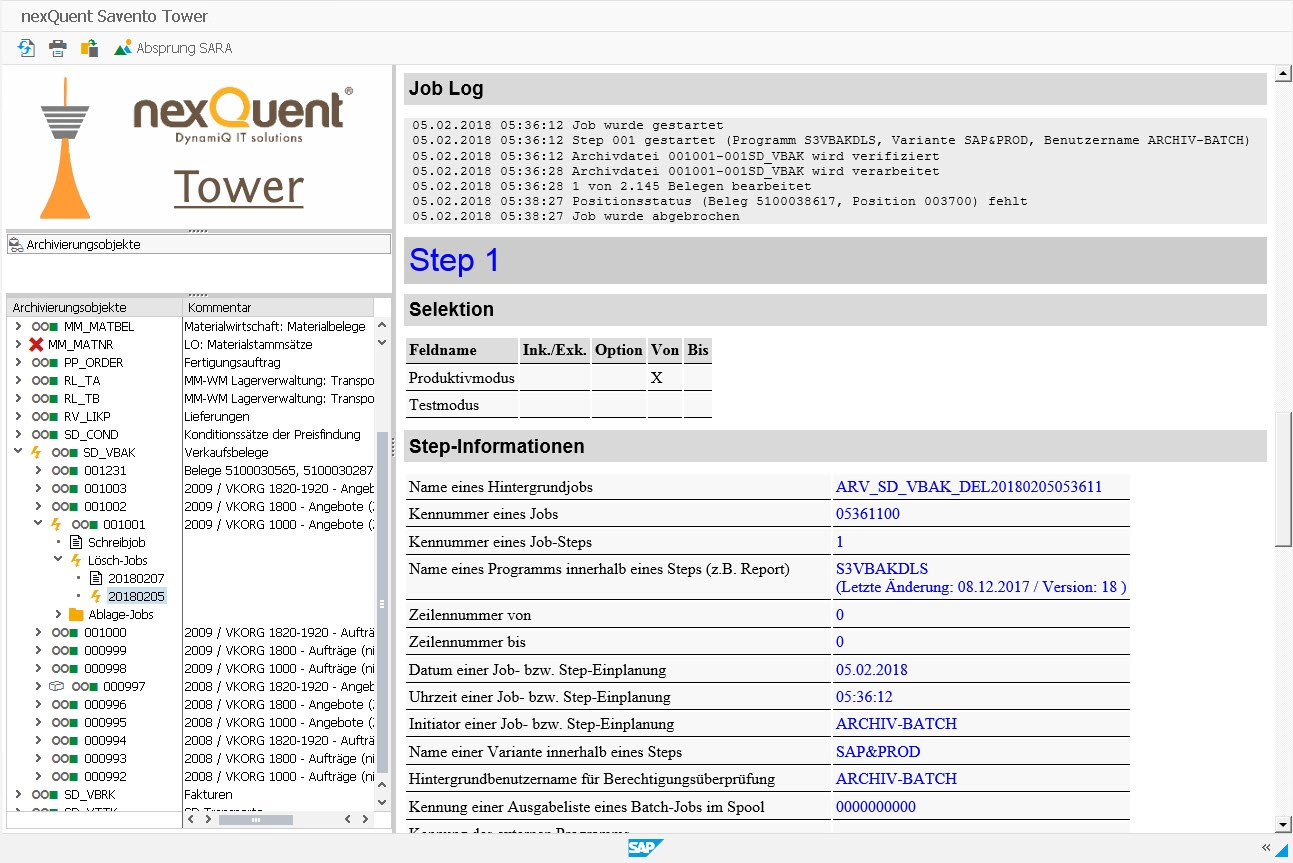
Task: Click the lightning bolt icon beside 001001
Action: 57,524
